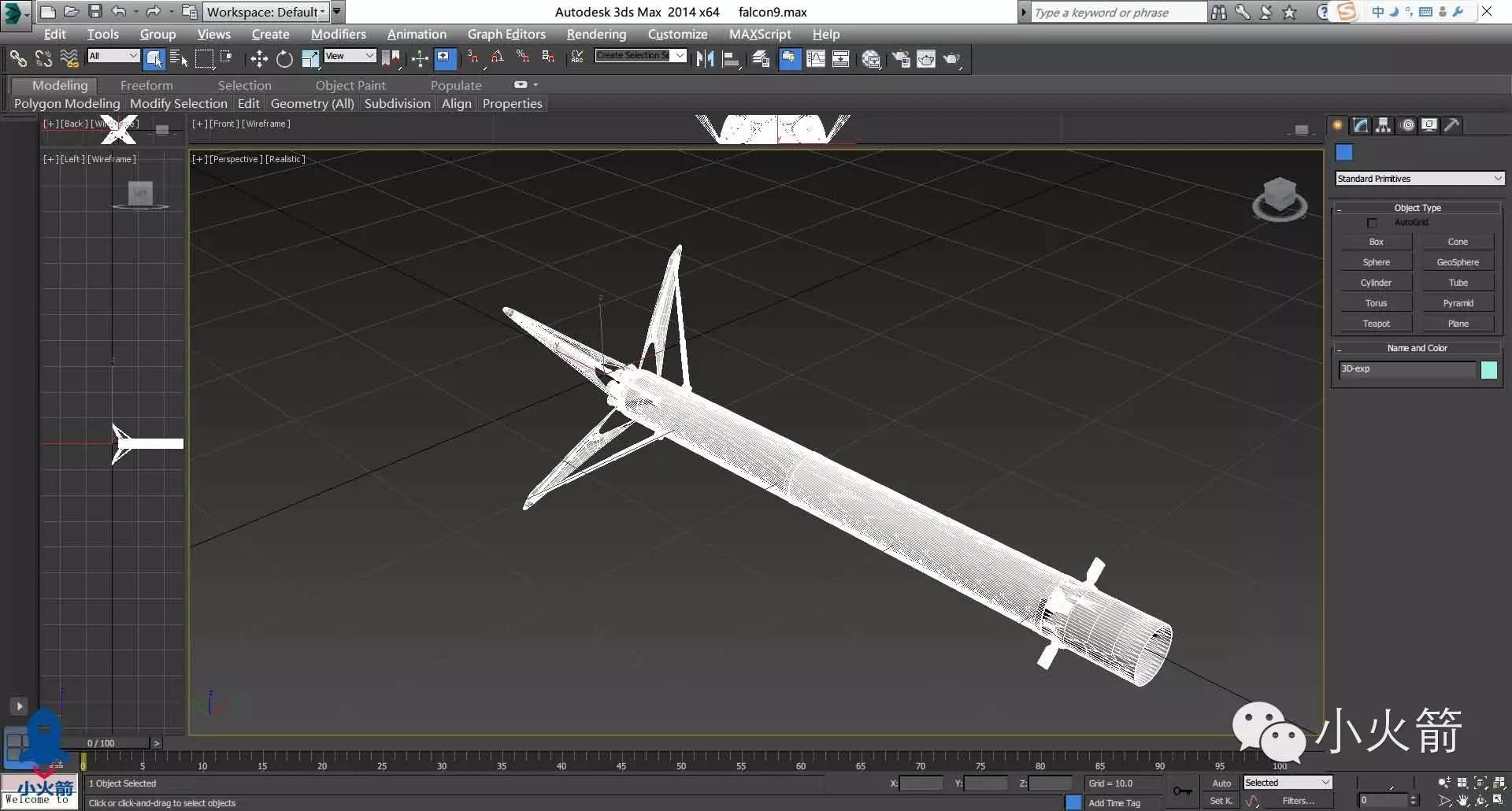Open the Modifiers menu
The image size is (1512, 811).
tap(338, 34)
